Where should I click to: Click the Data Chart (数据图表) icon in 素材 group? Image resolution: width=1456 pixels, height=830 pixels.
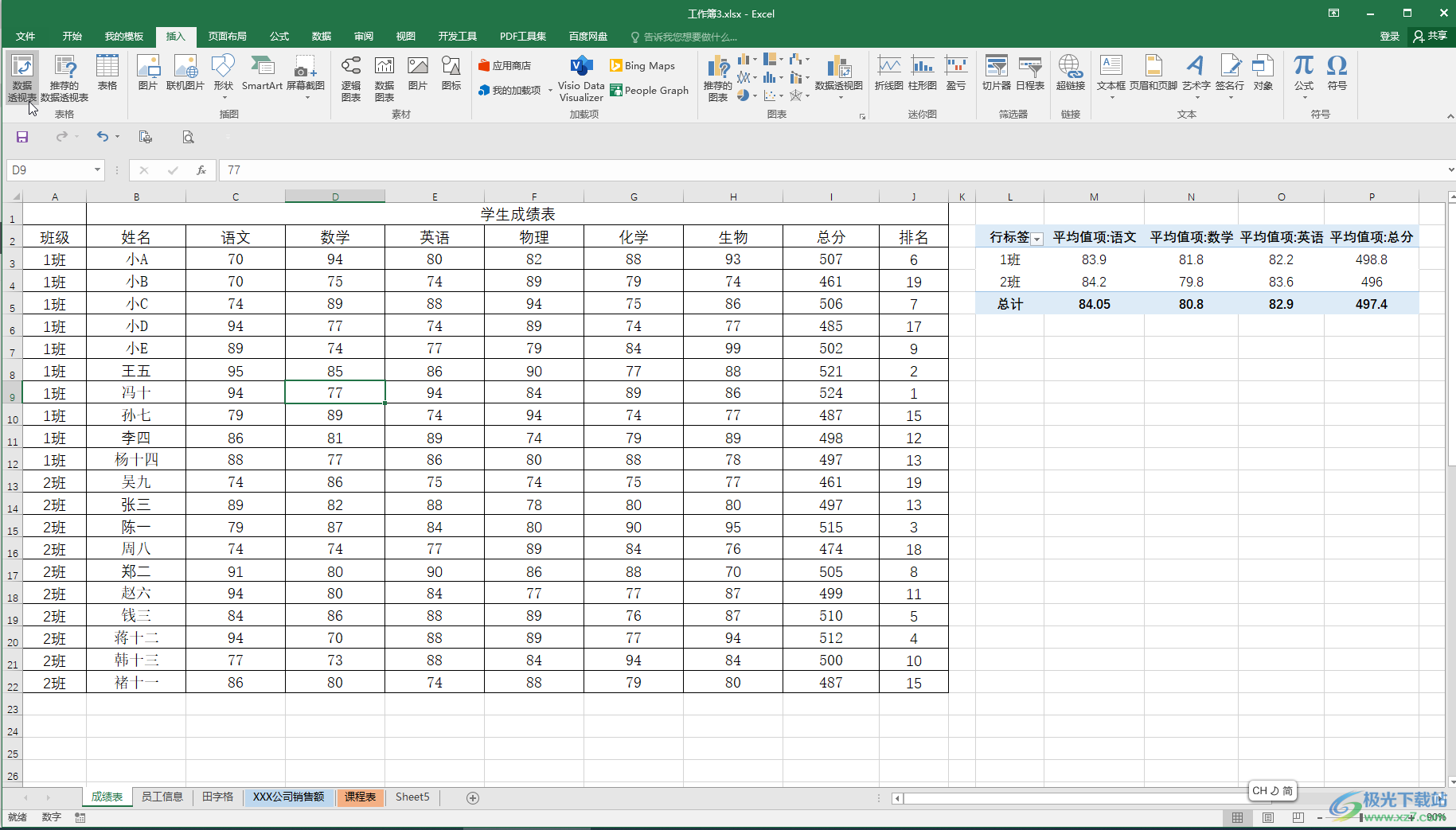[x=384, y=77]
